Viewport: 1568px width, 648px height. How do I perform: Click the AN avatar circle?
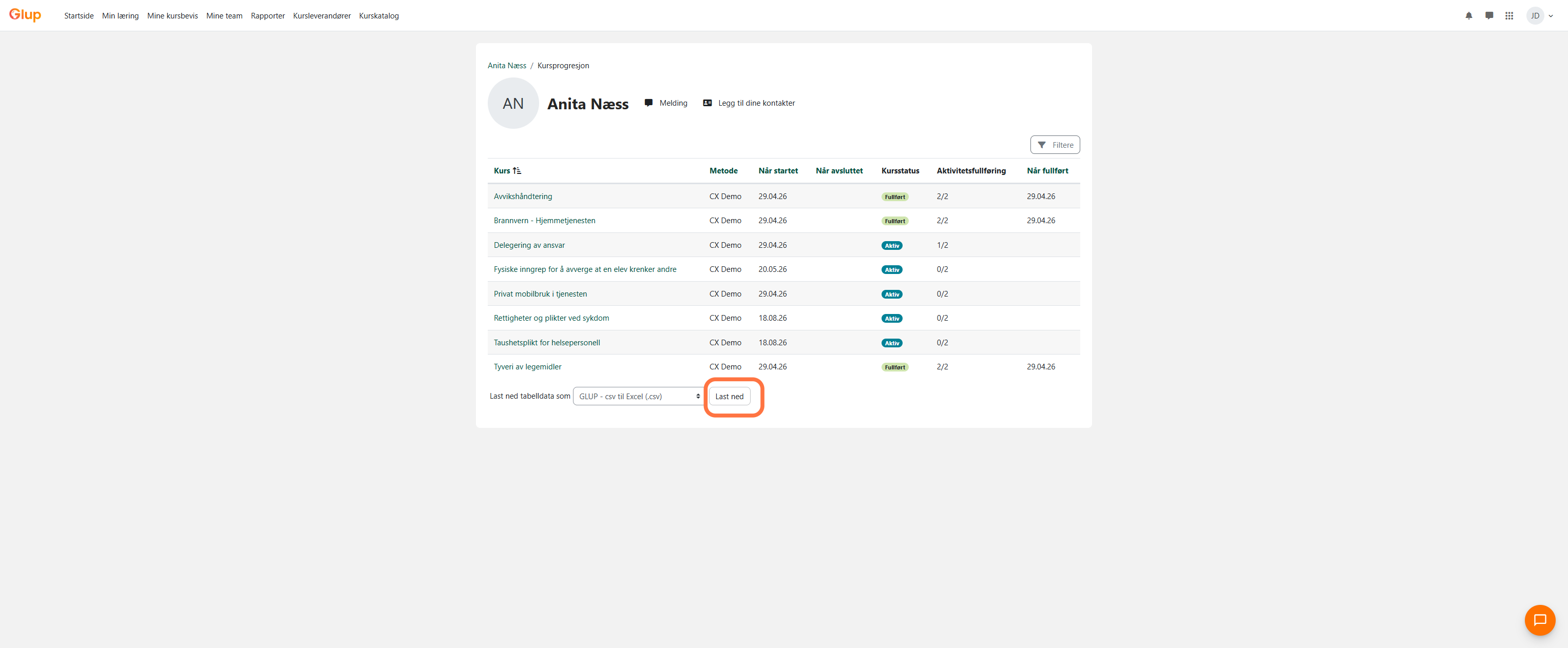pos(513,104)
